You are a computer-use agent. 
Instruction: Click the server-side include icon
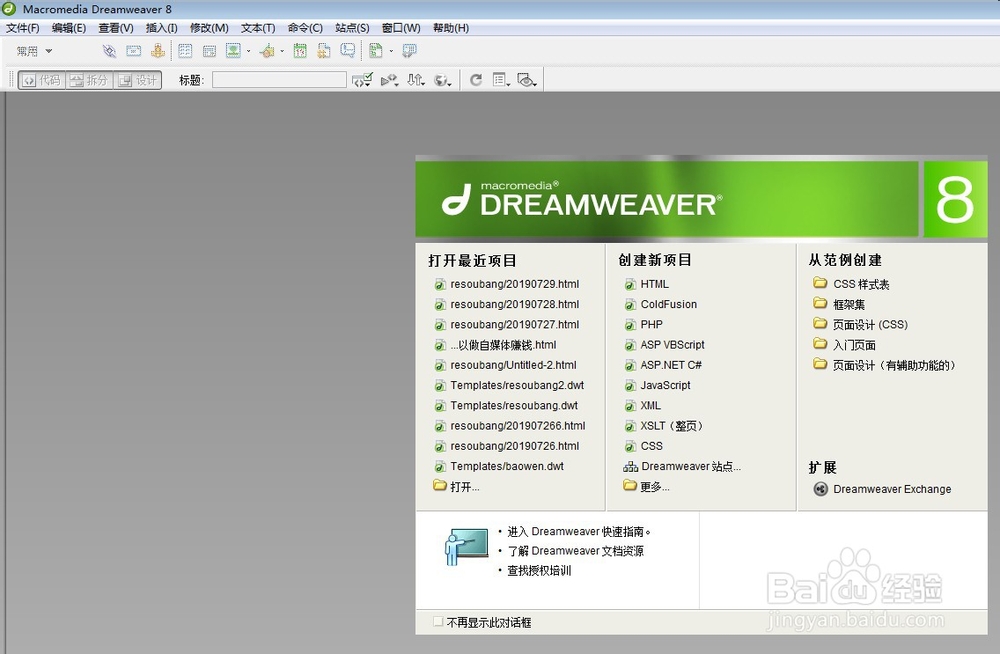[324, 51]
